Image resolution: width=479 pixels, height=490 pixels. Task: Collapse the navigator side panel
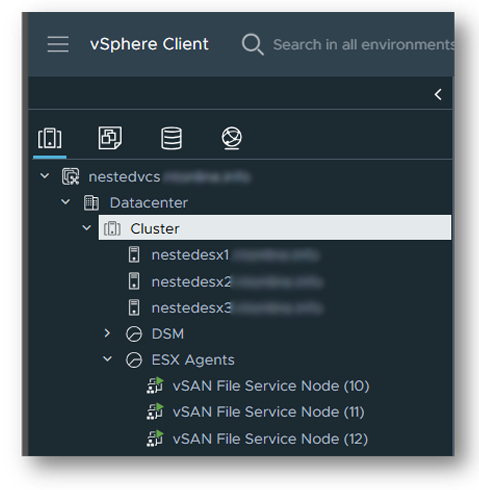(438, 95)
